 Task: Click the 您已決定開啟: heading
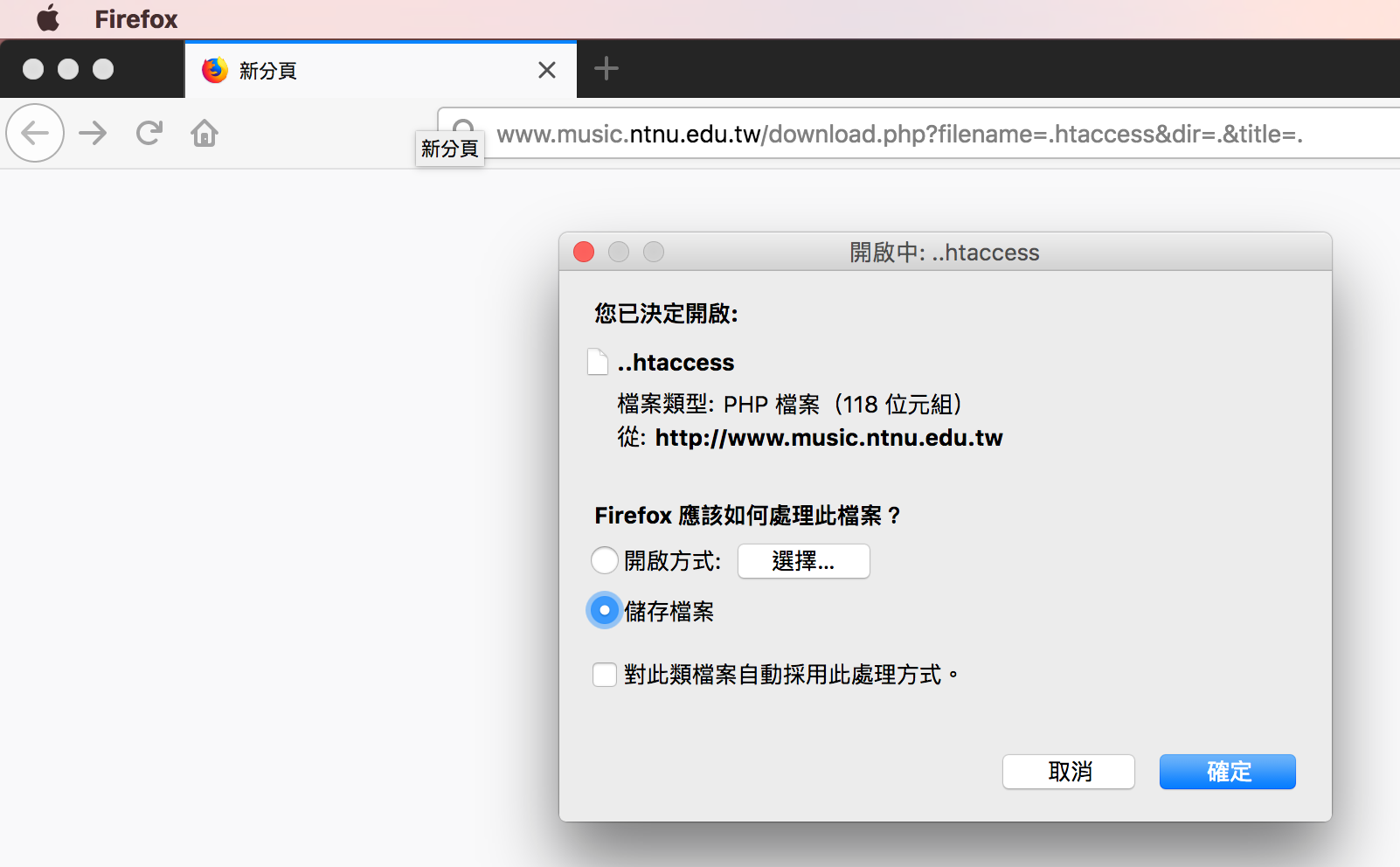(x=667, y=314)
